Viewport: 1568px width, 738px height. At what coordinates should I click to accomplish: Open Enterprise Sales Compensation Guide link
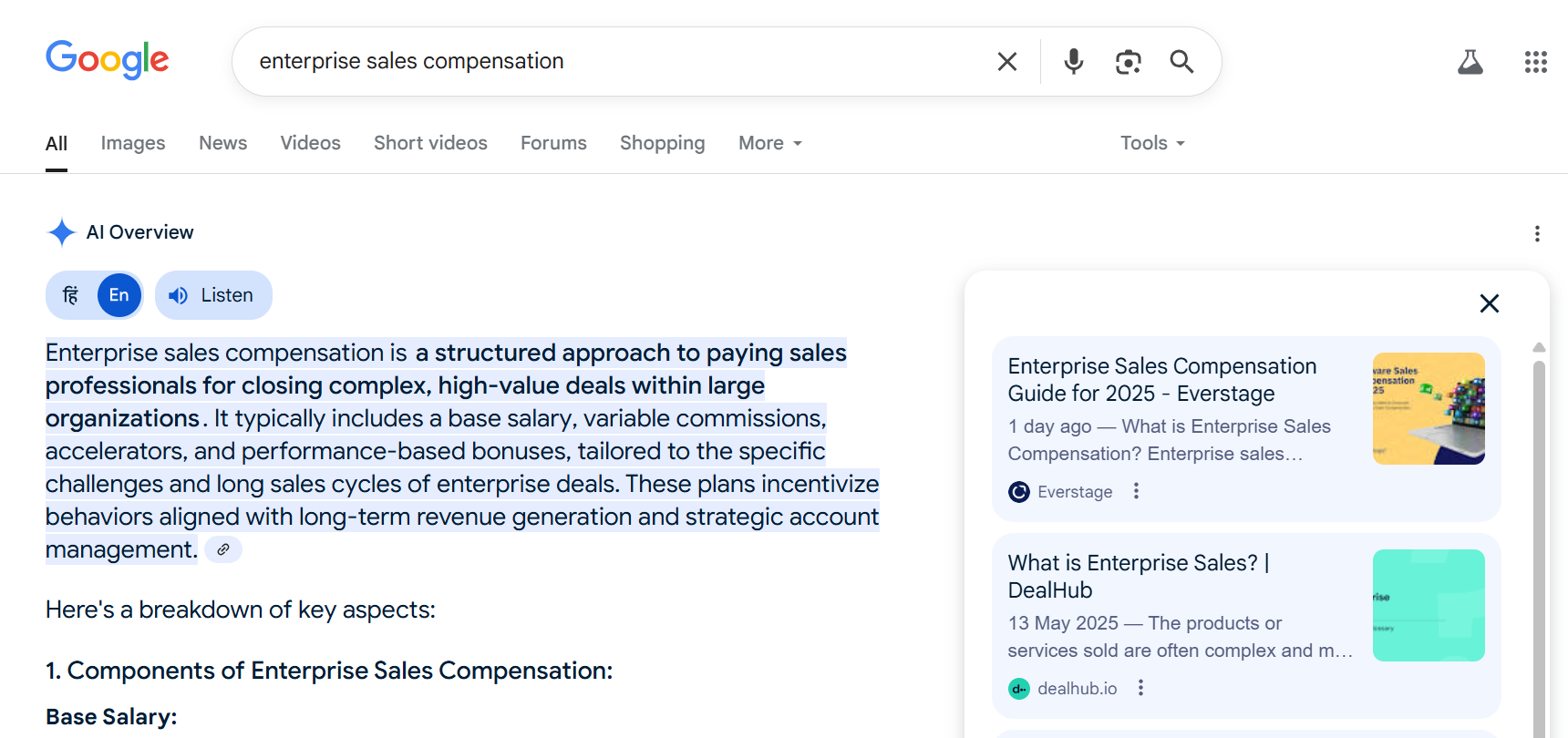click(x=1162, y=380)
